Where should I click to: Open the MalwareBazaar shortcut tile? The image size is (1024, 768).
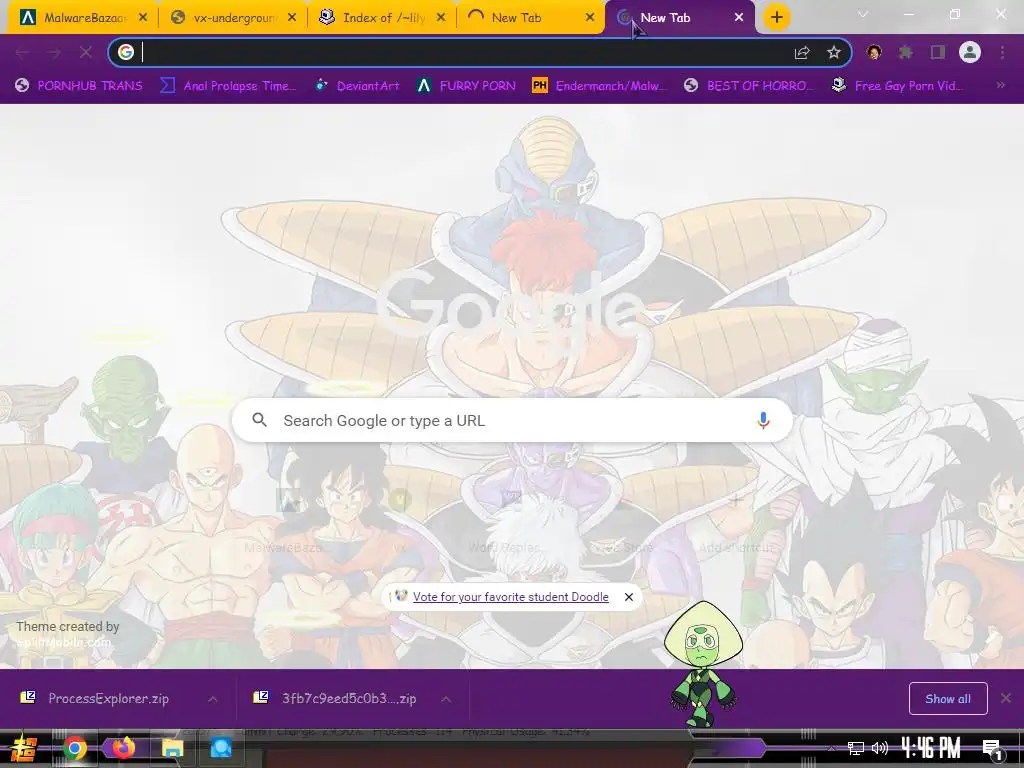(287, 519)
